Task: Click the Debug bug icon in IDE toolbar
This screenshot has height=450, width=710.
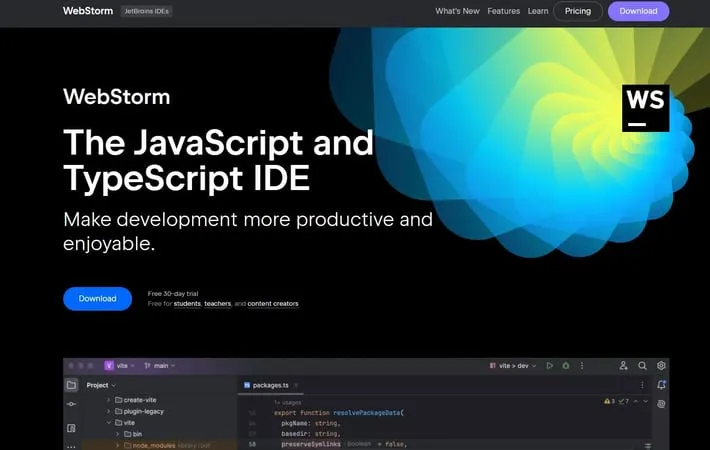Action: coord(568,366)
